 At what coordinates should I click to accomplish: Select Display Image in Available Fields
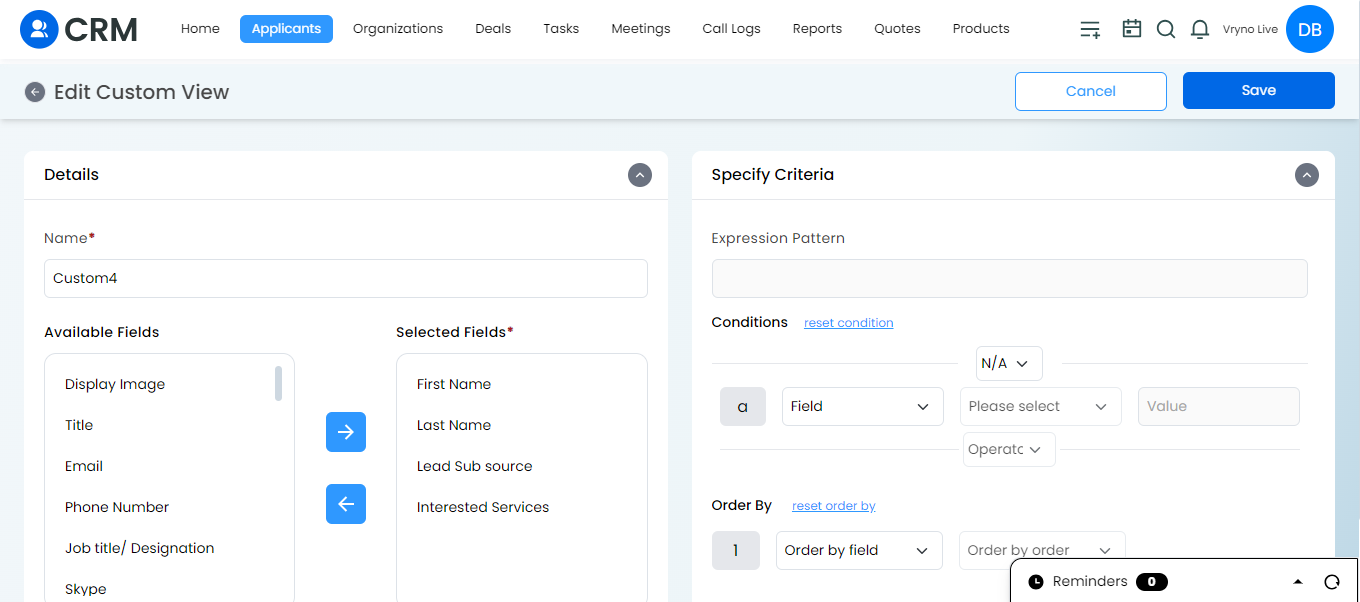tap(115, 384)
